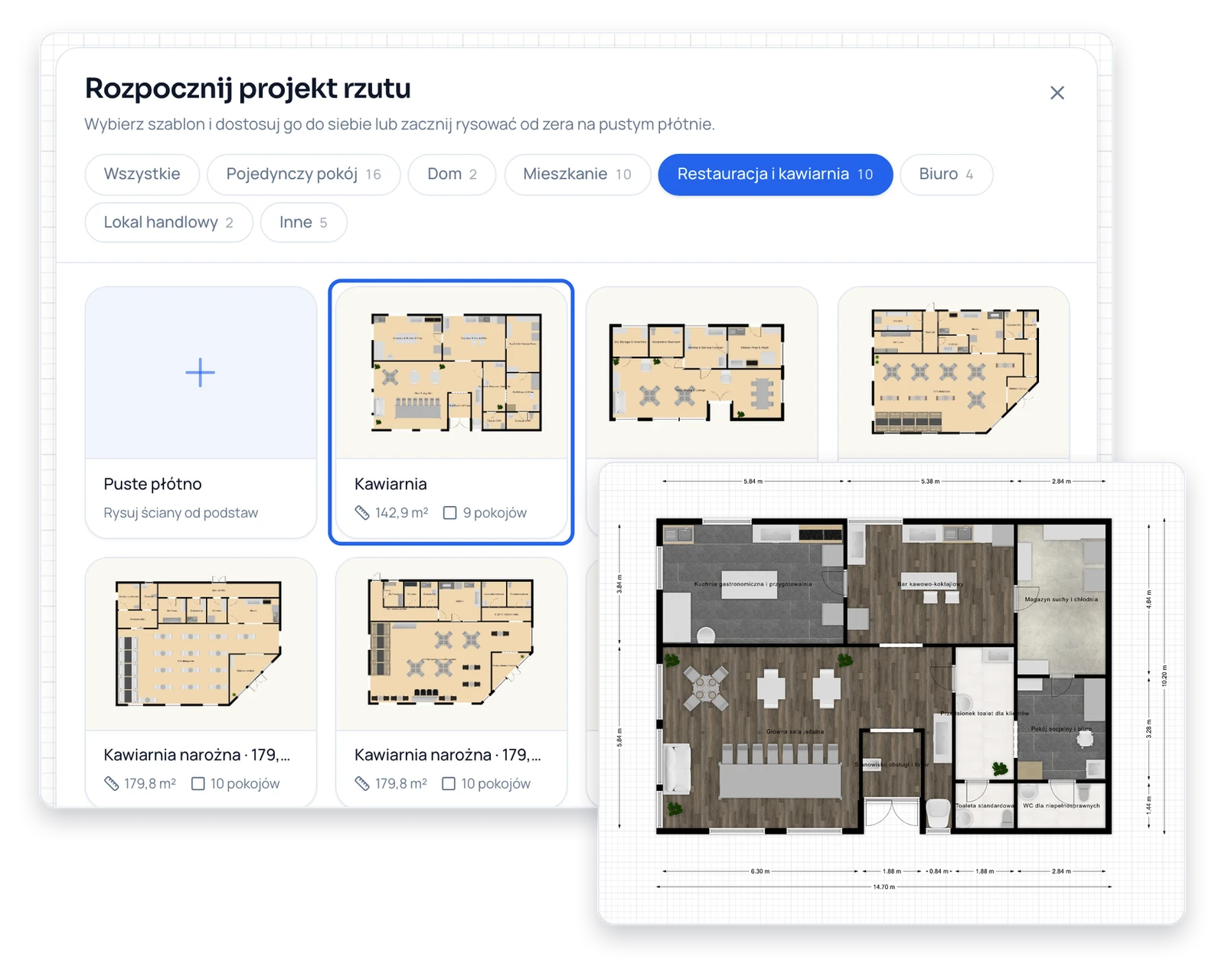Viewport: 1225px width, 980px height.
Task: Open the Kawiarnia template thumbnail
Action: click(452, 373)
